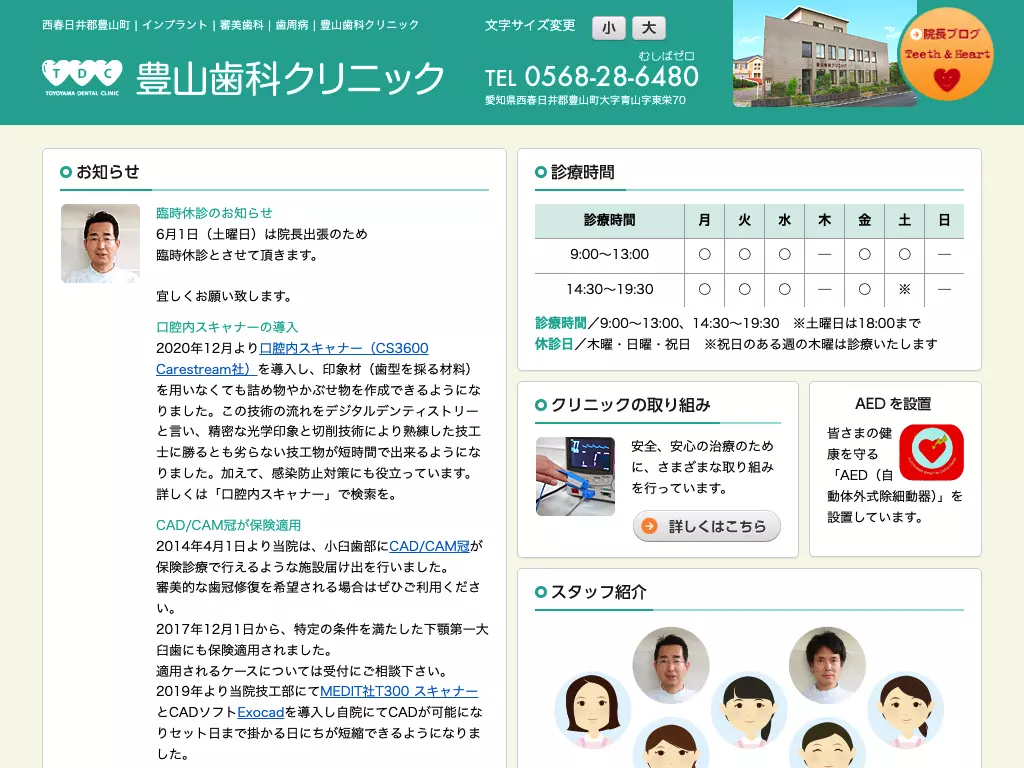Click the 臨時休診のお知らせ heading
Screen dimensions: 1024x768
214,213
